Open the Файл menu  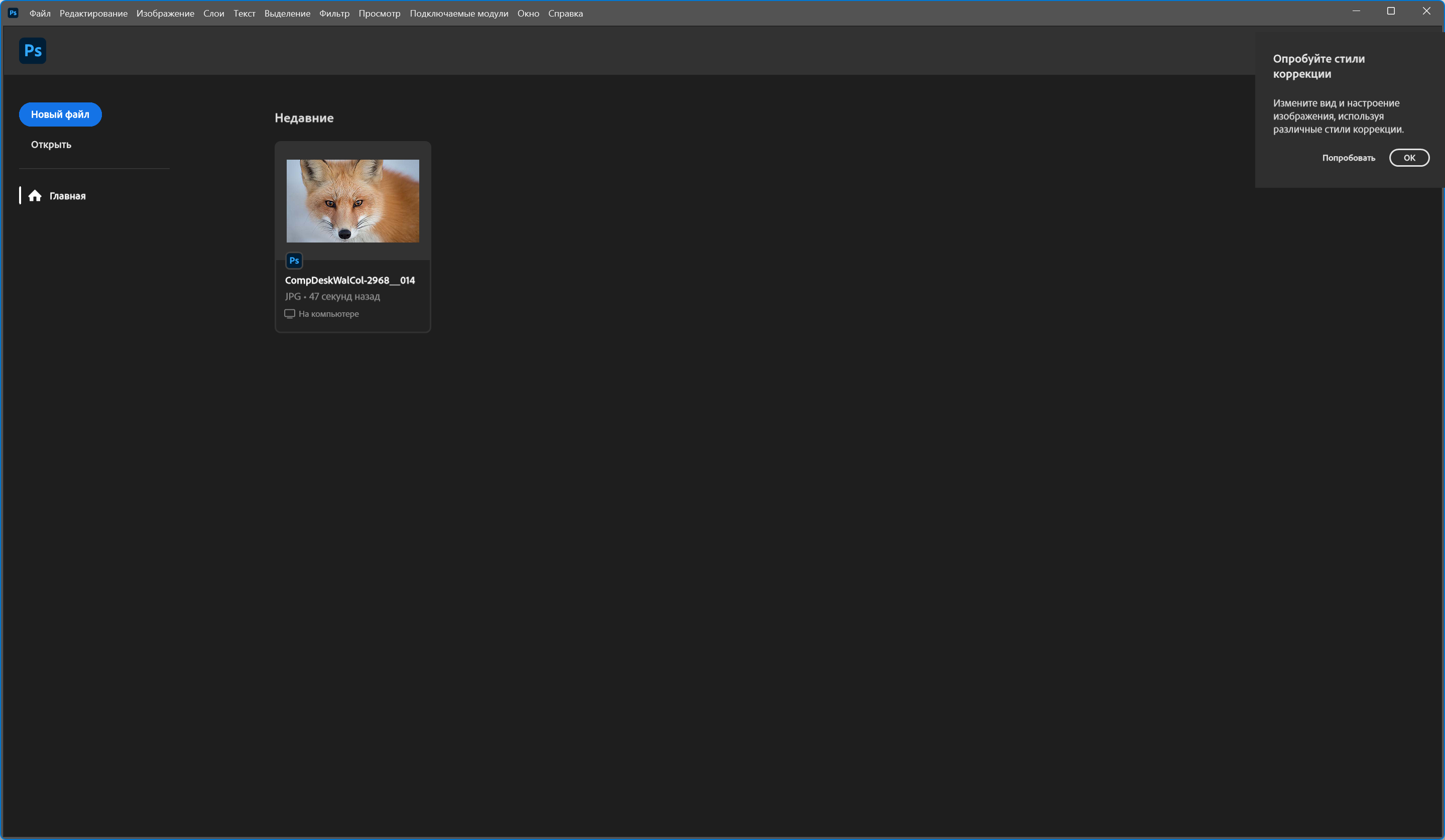40,13
